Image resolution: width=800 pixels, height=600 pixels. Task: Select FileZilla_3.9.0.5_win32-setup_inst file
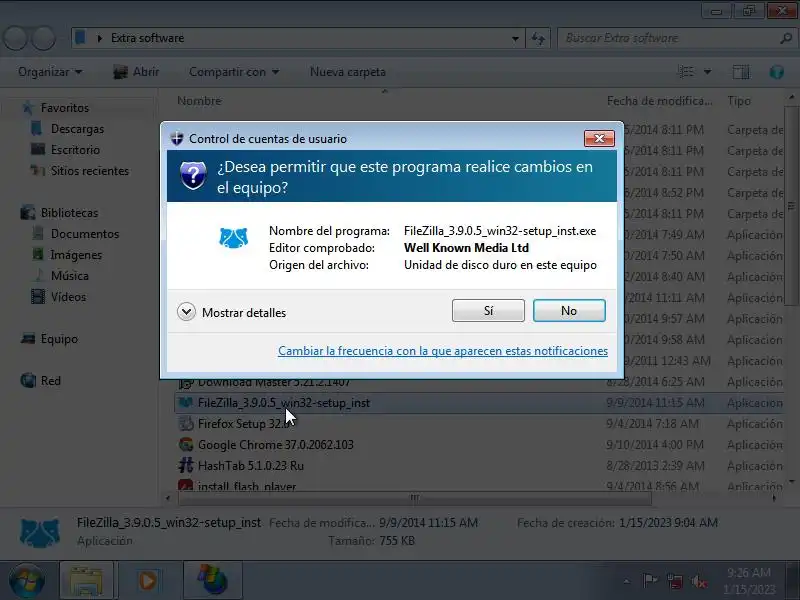coord(479,403)
